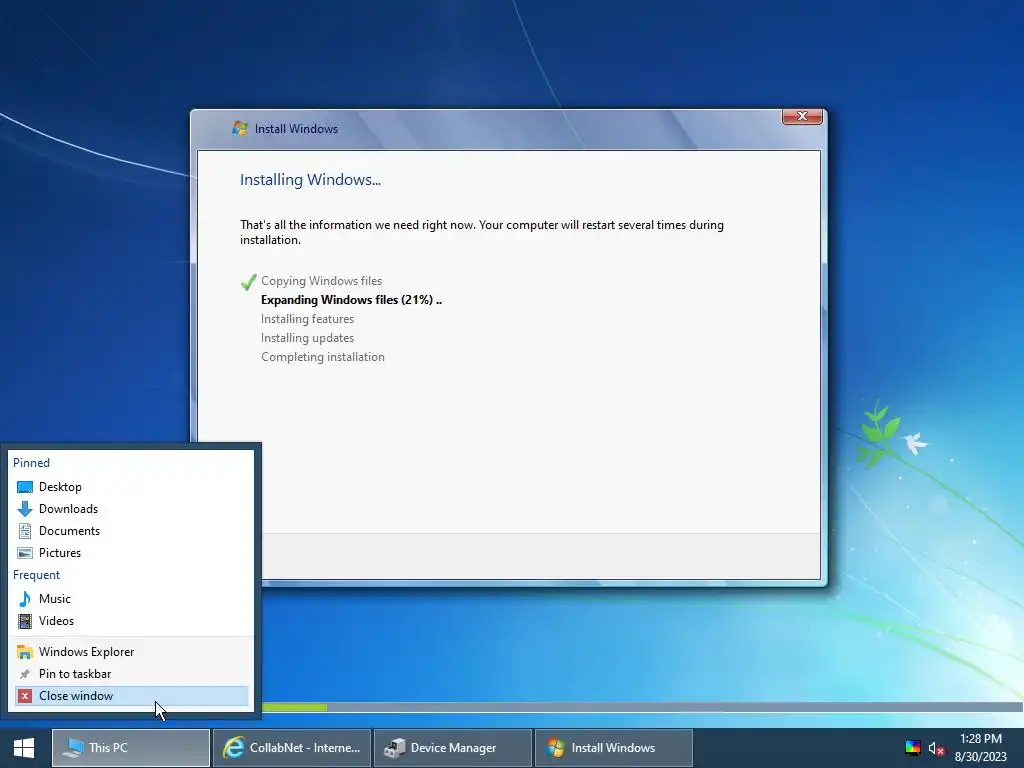Click 'Installing features' step text
The image size is (1024, 768).
tap(308, 319)
